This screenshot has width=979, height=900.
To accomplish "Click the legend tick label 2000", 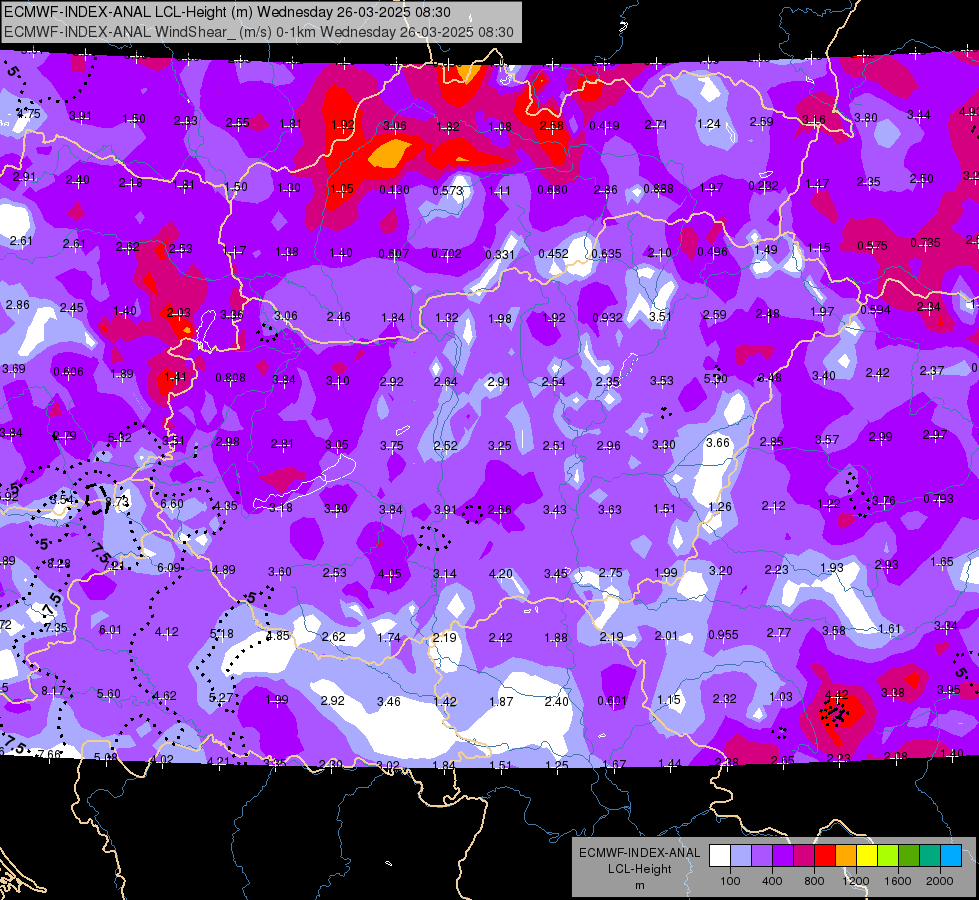I will click(x=940, y=881).
